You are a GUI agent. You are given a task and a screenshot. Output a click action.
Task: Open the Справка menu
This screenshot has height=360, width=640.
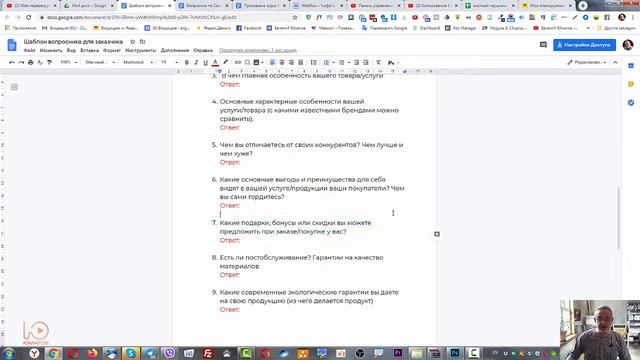(203, 50)
